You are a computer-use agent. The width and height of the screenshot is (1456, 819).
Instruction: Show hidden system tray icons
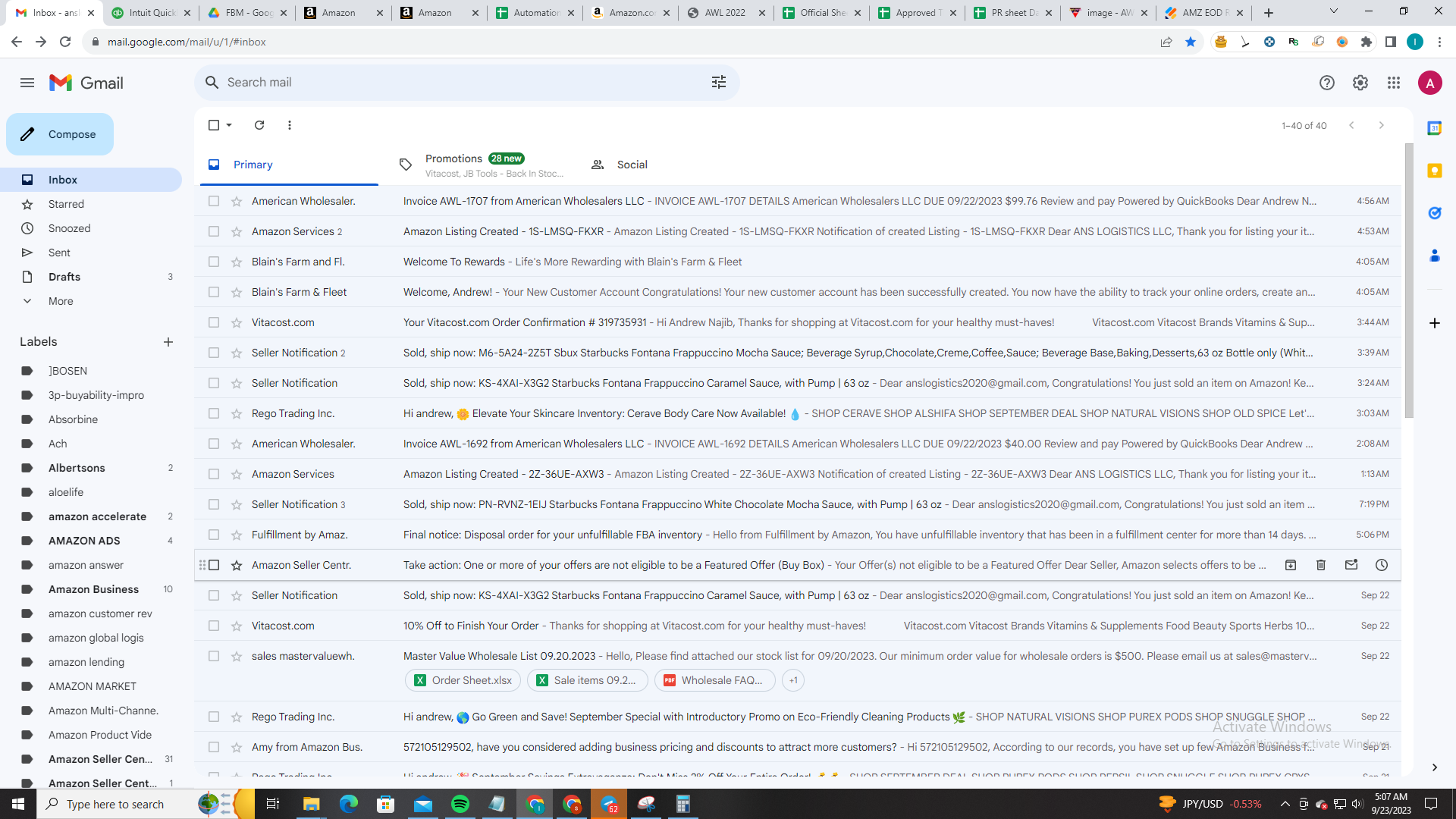(1285, 804)
